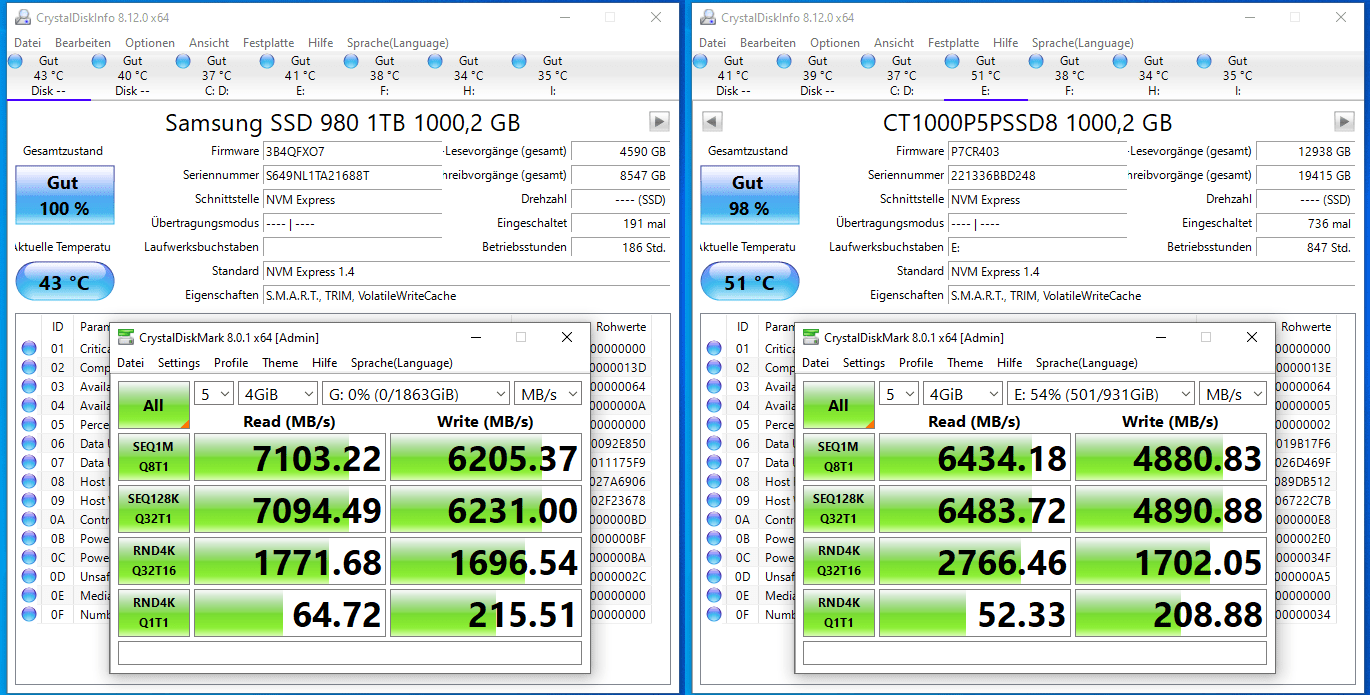Select I: drive orb in left CrystalDiskInfo

[519, 61]
